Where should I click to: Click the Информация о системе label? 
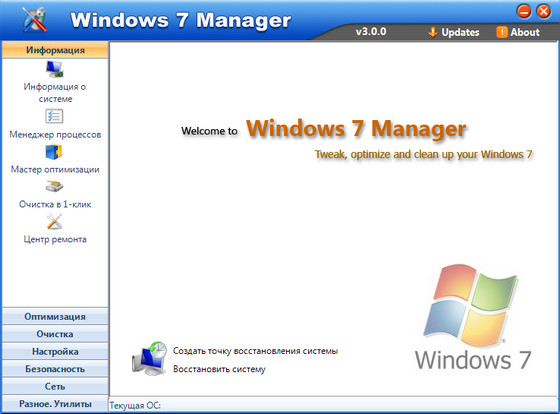(55, 93)
